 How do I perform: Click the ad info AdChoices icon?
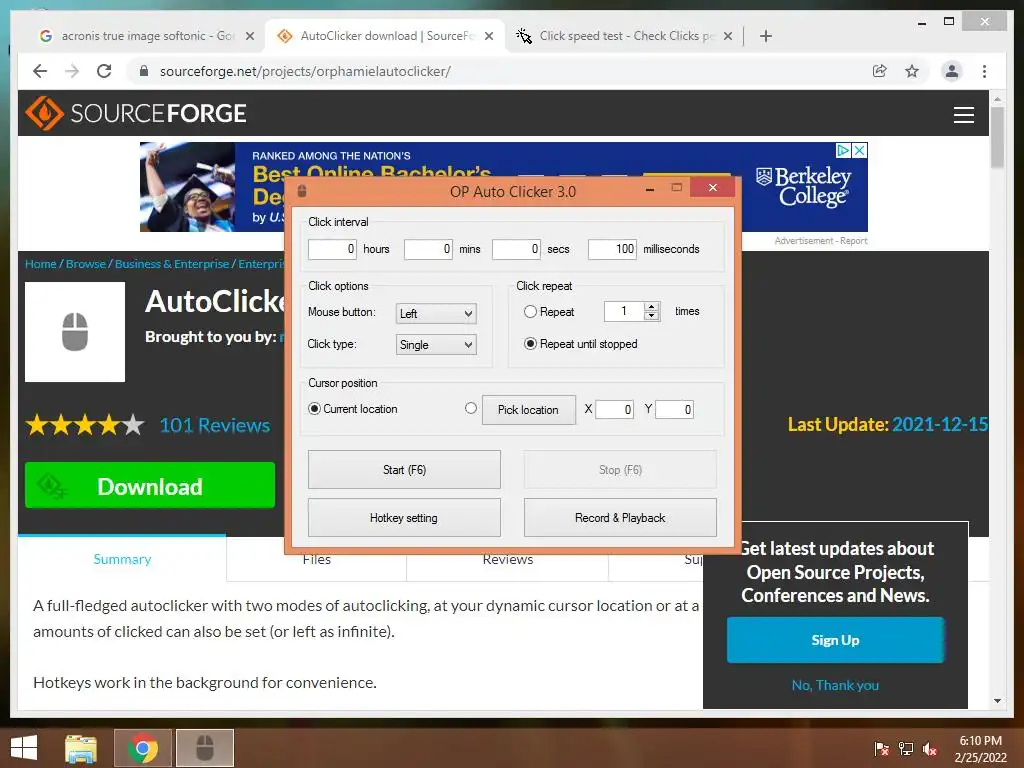[843, 150]
